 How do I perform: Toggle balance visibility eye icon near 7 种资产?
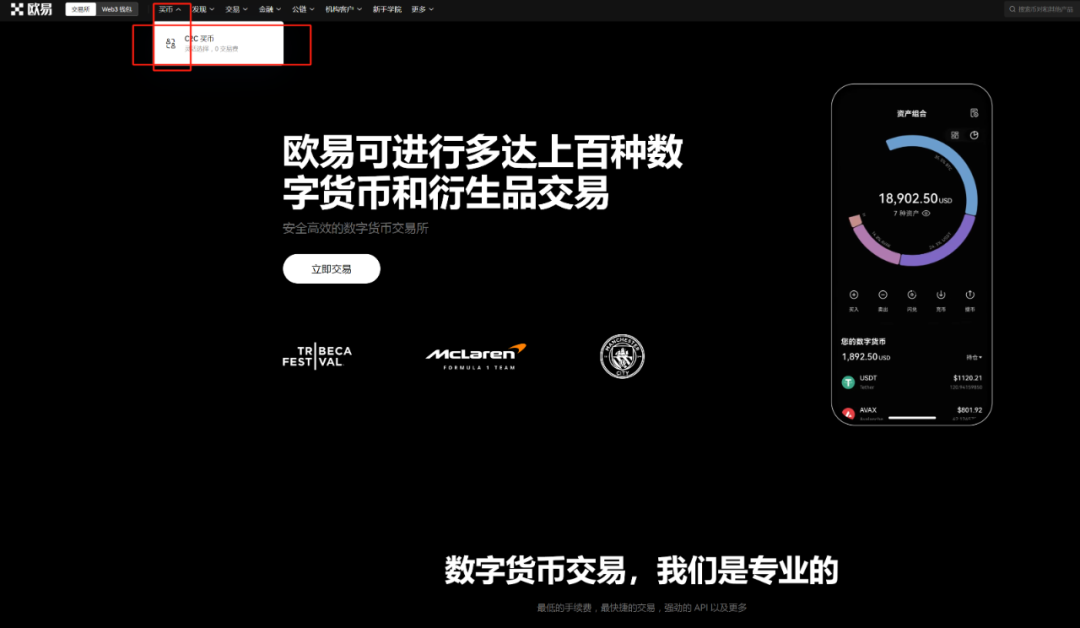(926, 213)
